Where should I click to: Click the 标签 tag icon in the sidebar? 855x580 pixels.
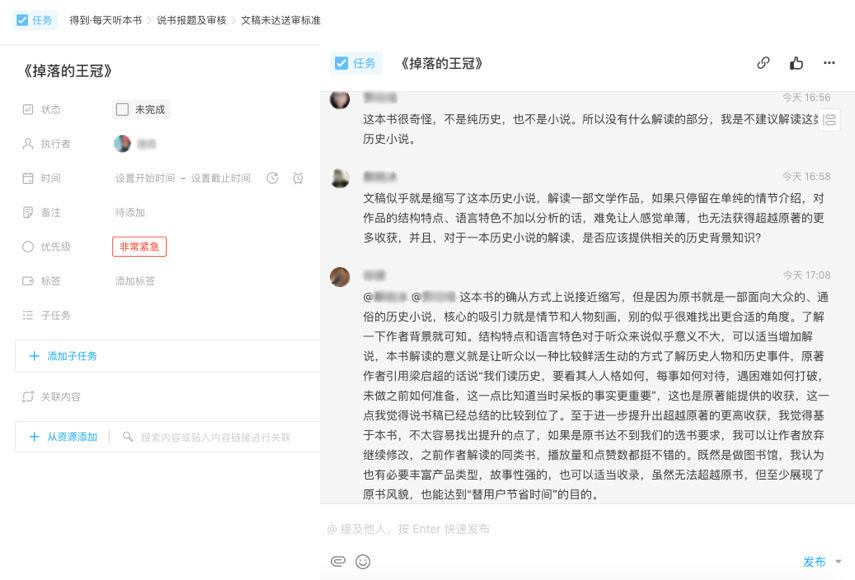[27, 281]
